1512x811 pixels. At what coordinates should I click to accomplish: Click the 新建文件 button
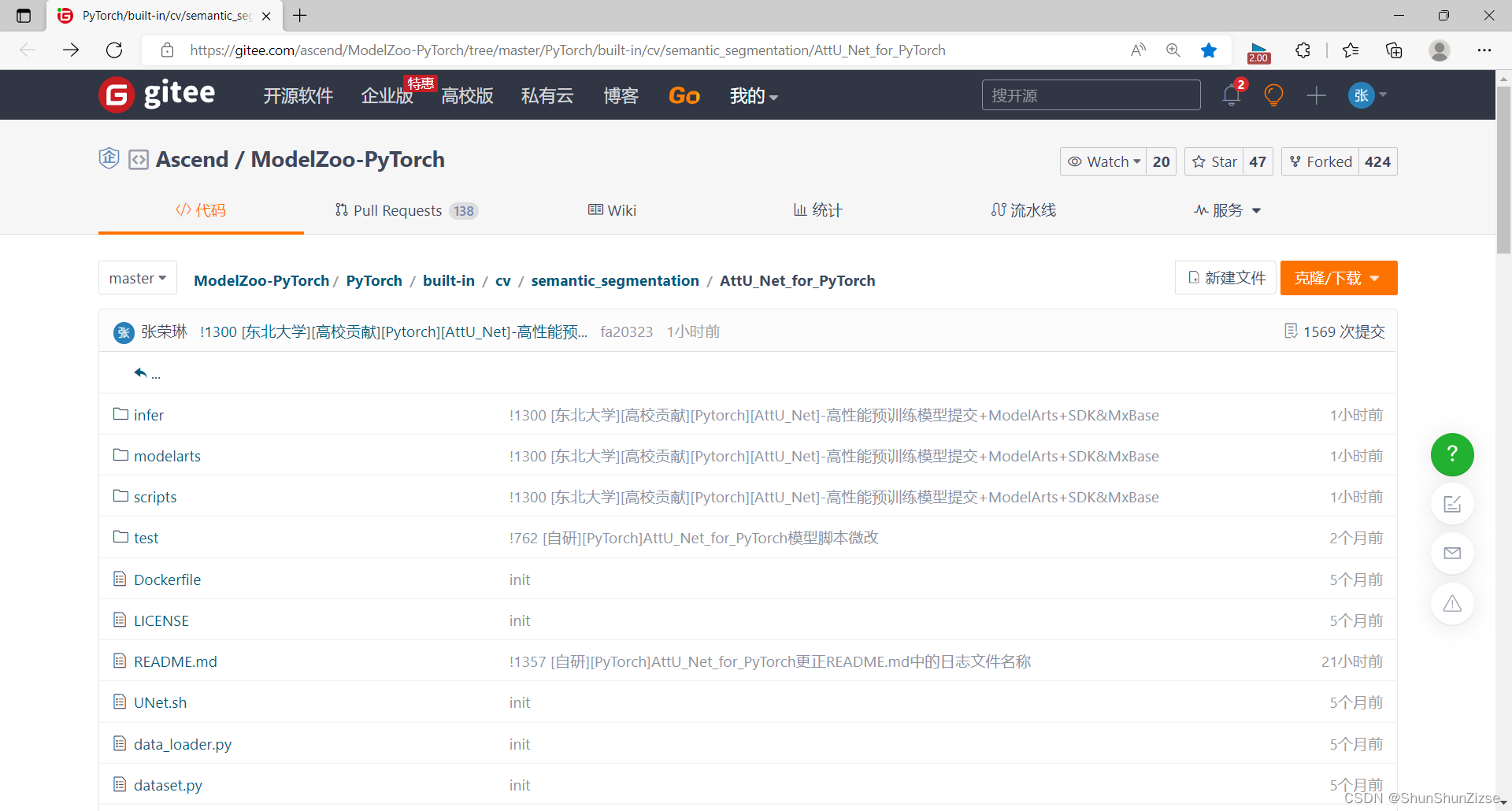1225,278
